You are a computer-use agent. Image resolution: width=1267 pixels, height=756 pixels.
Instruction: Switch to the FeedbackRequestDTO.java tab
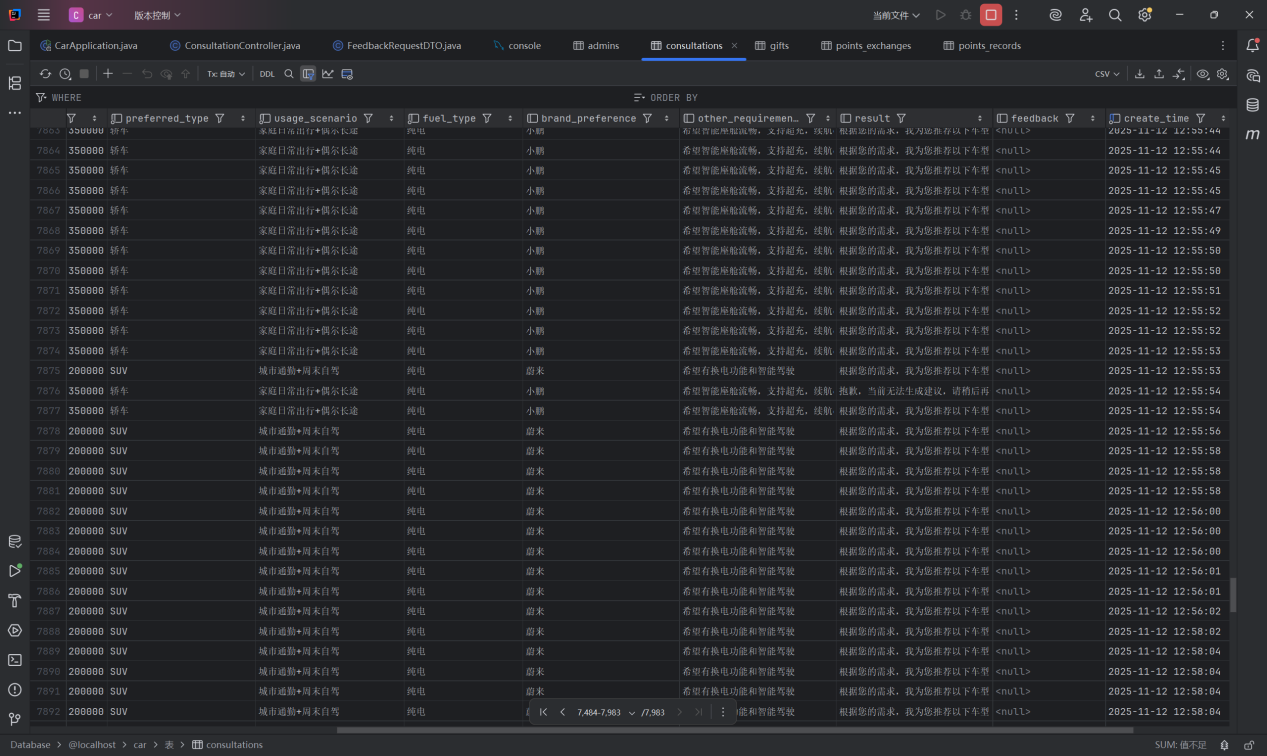pos(397,46)
